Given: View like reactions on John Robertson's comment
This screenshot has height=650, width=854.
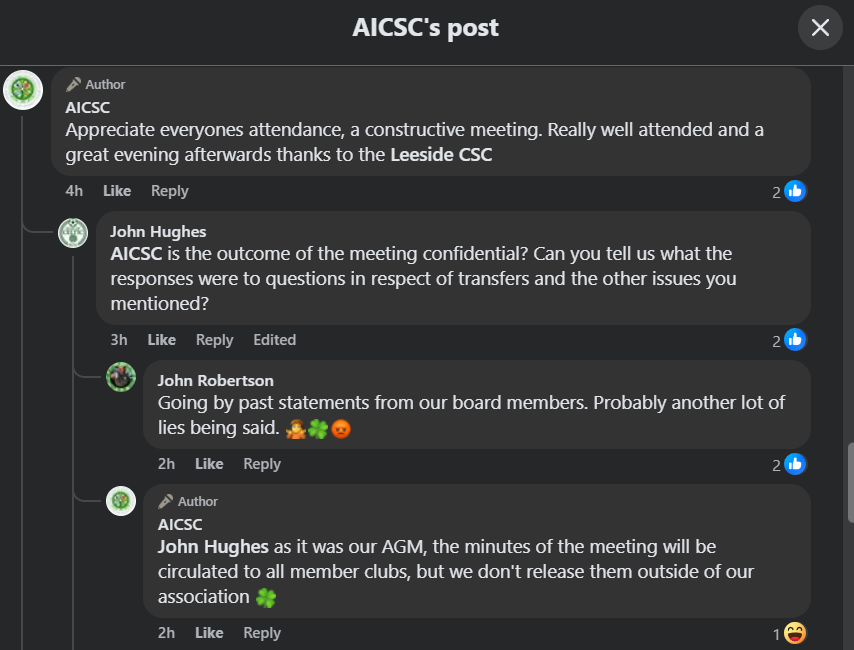Looking at the screenshot, I should click(789, 465).
